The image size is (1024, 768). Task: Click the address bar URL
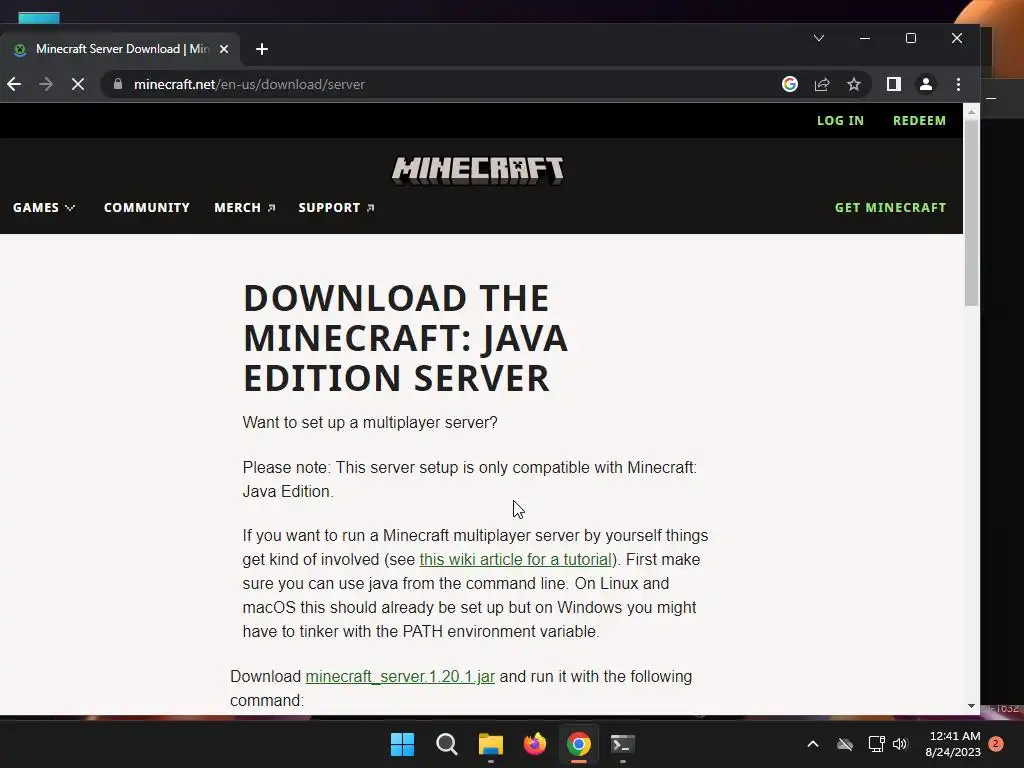pos(249,84)
